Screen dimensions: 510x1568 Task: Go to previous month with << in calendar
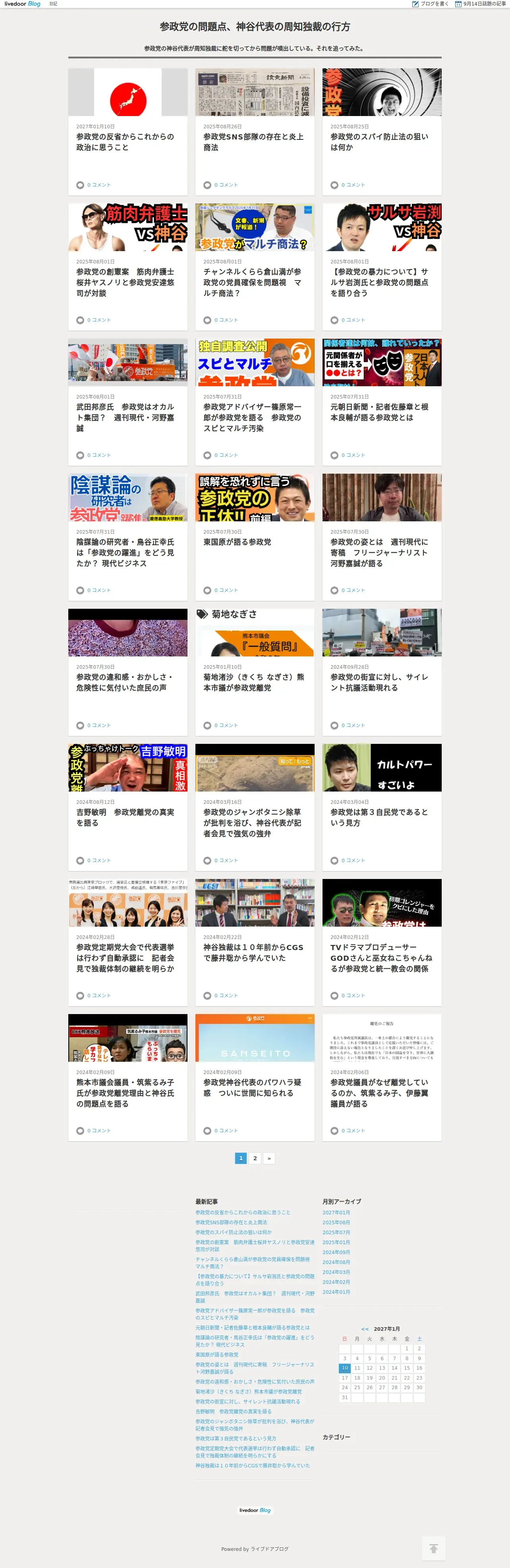coord(365,1329)
